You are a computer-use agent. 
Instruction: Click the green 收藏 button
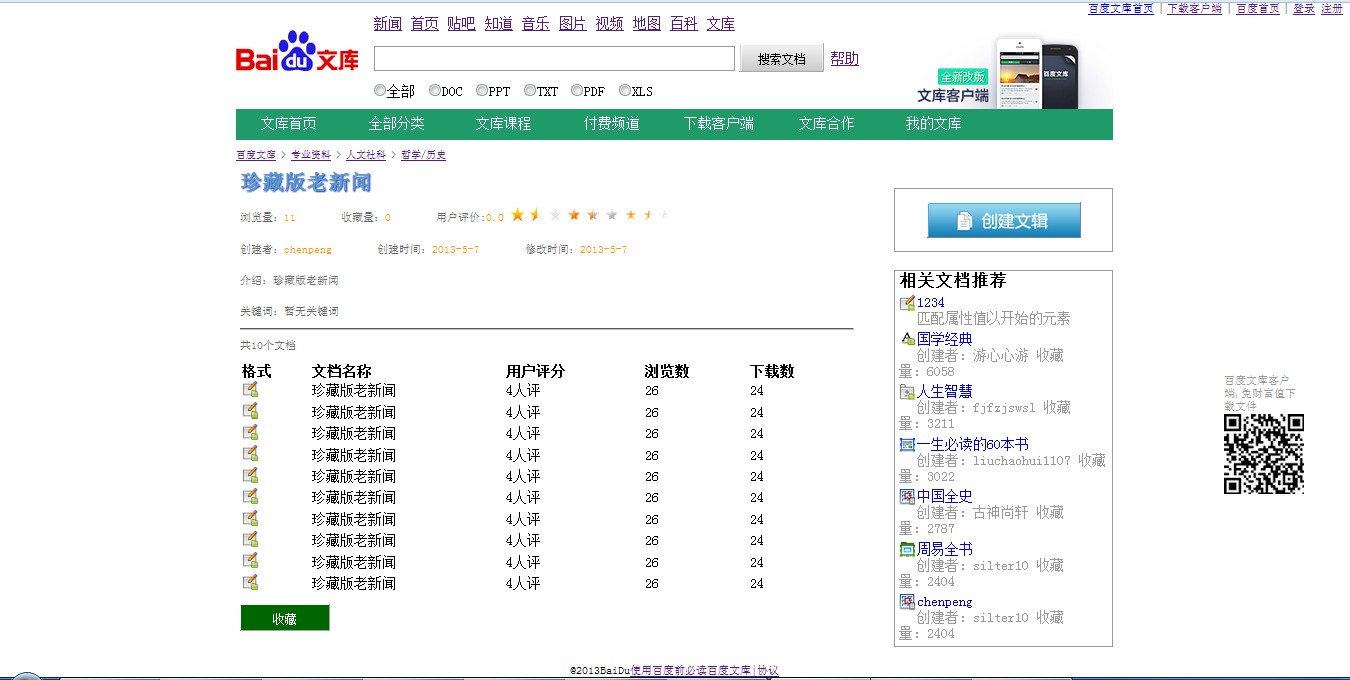(x=285, y=618)
